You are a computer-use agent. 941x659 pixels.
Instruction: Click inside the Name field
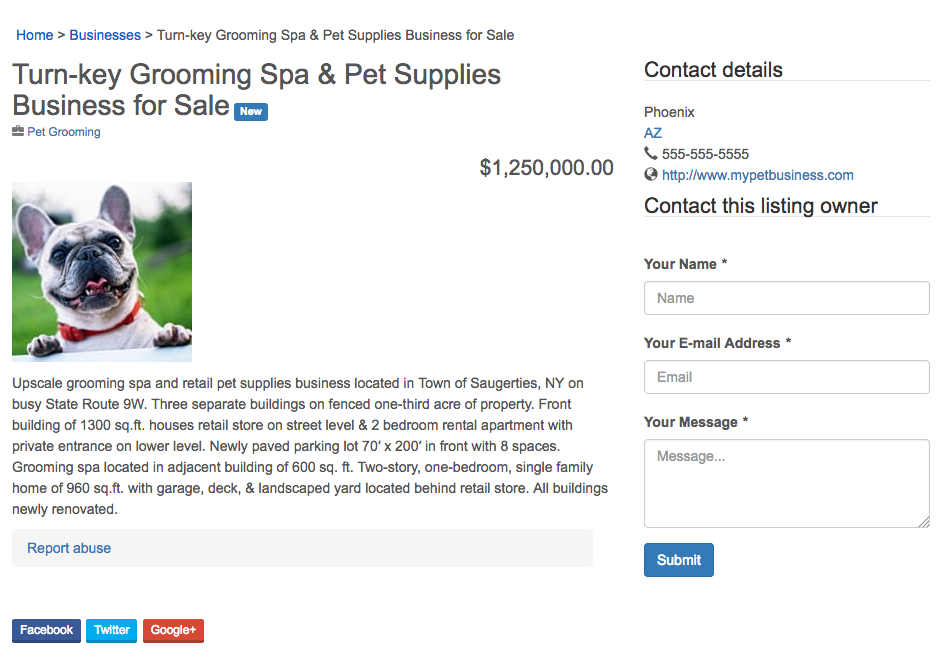[786, 297]
